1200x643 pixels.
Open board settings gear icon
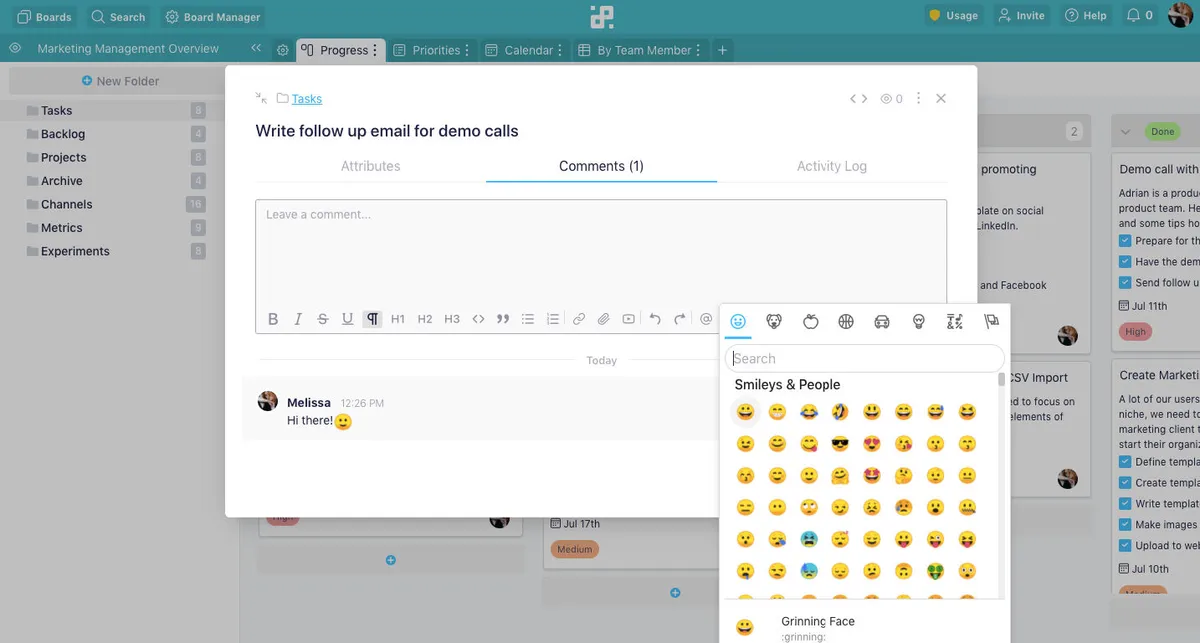[283, 50]
